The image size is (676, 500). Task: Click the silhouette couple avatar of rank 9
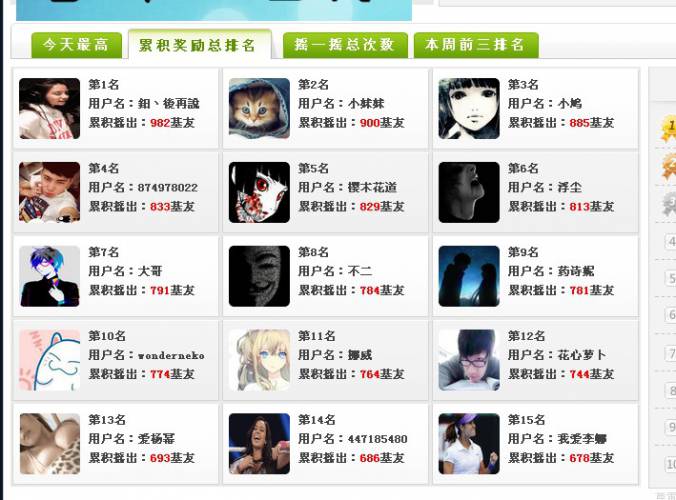tap(469, 276)
